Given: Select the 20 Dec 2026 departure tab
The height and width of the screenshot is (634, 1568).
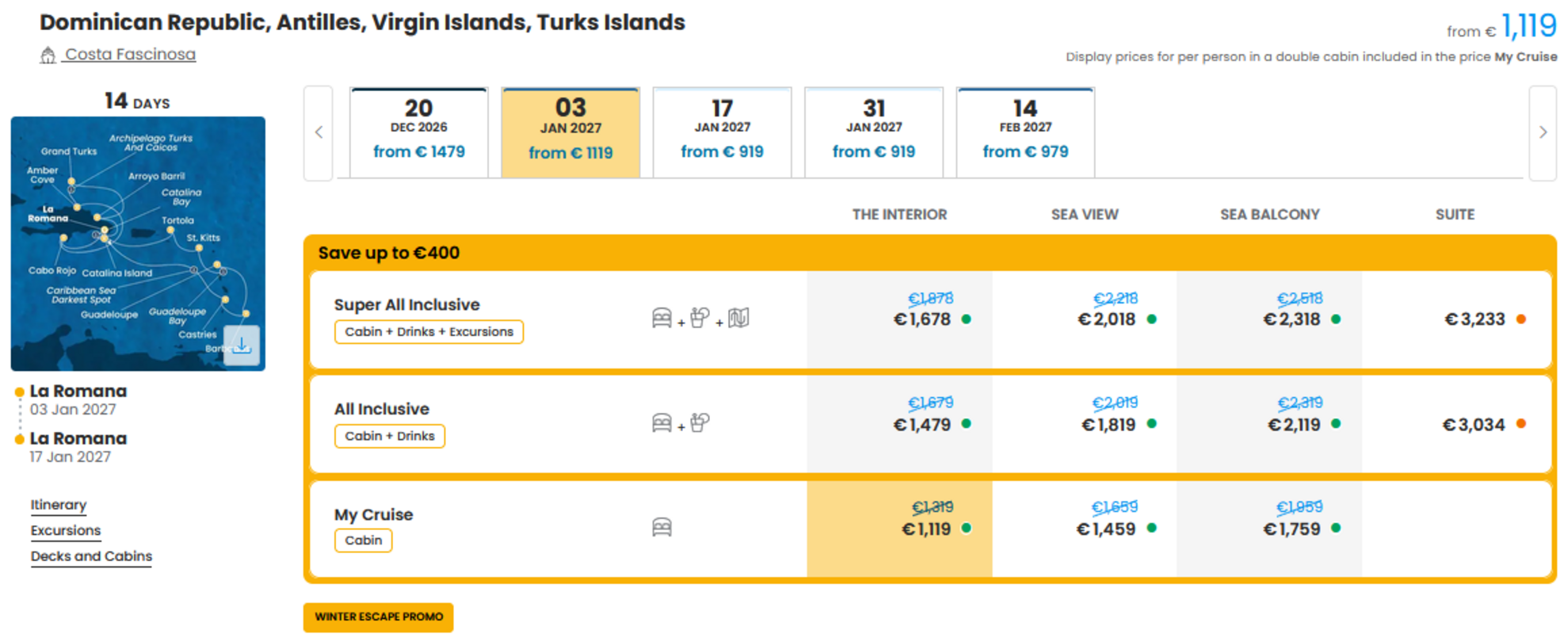Looking at the screenshot, I should tap(418, 132).
